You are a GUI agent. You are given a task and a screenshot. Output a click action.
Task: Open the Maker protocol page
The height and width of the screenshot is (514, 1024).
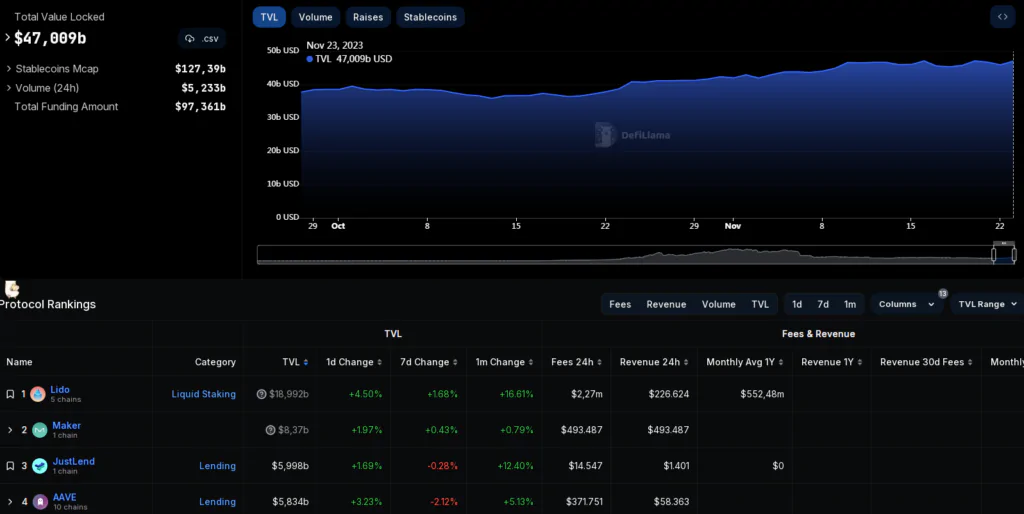point(67,425)
